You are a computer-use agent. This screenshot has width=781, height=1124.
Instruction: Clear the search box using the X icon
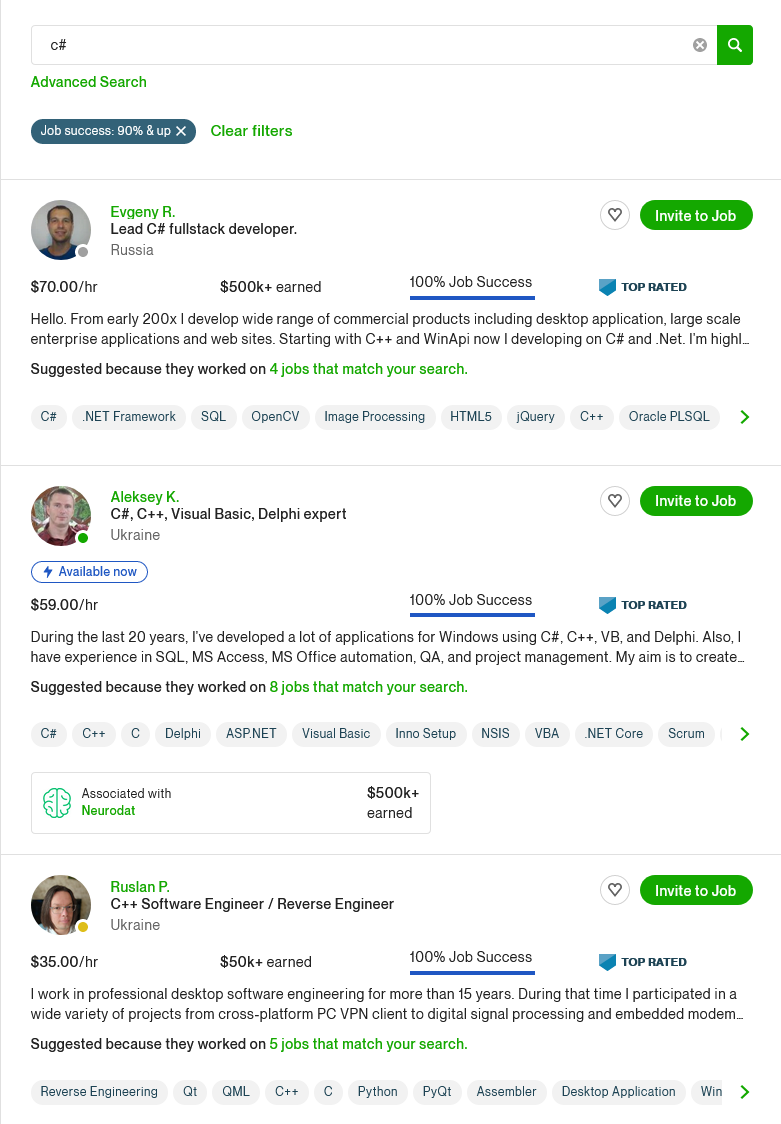[699, 45]
